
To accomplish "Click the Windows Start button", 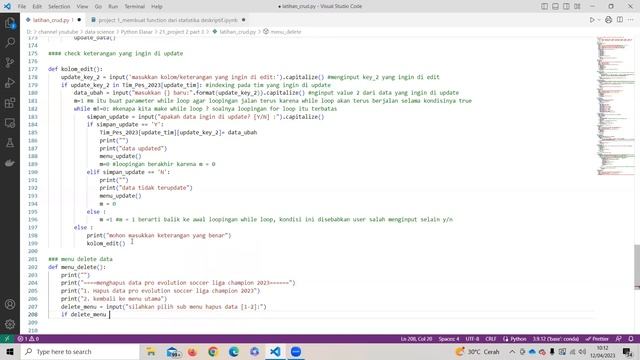I will [10, 351].
